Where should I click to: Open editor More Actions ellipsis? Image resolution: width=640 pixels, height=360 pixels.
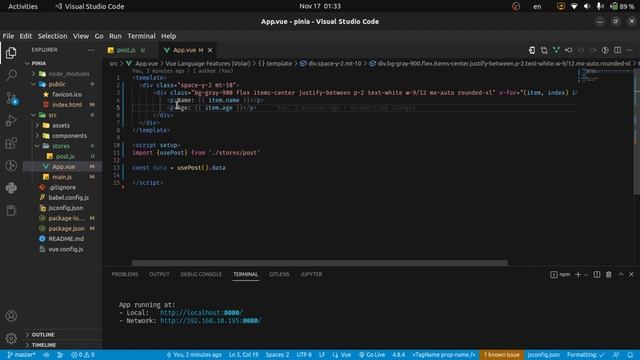(630, 50)
